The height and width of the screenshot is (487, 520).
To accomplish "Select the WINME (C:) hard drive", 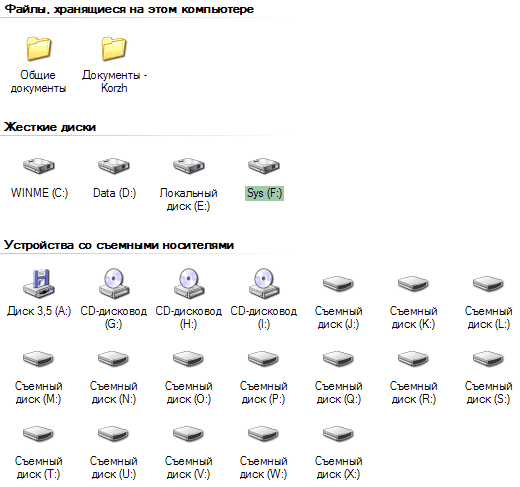I will point(39,179).
